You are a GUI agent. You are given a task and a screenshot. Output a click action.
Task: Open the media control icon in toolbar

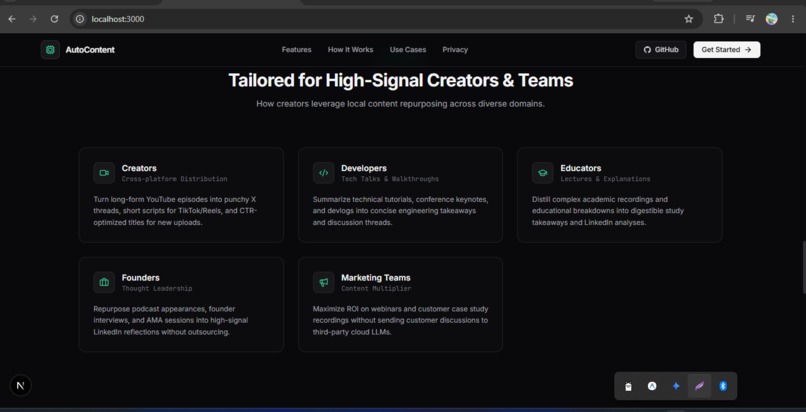[750, 19]
